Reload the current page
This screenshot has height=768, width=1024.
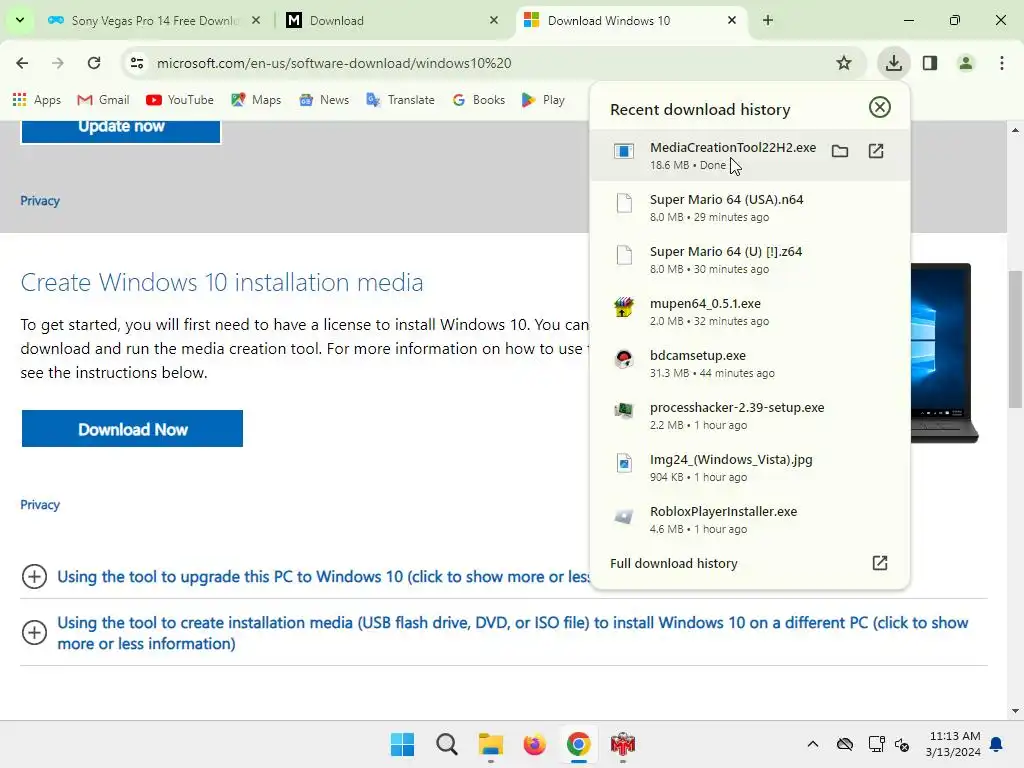point(94,63)
